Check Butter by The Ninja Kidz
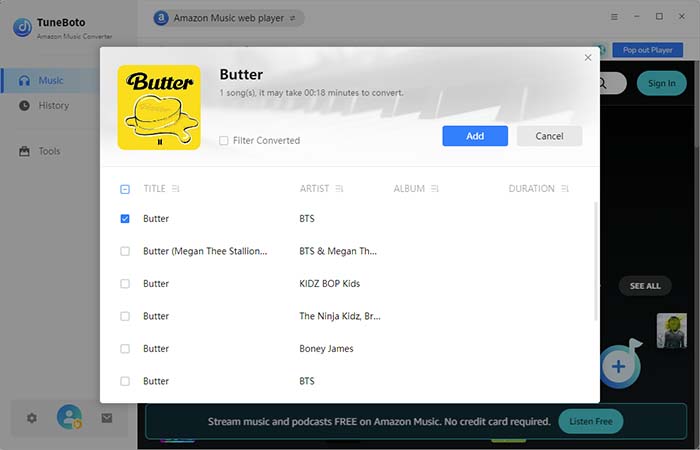 click(x=125, y=316)
